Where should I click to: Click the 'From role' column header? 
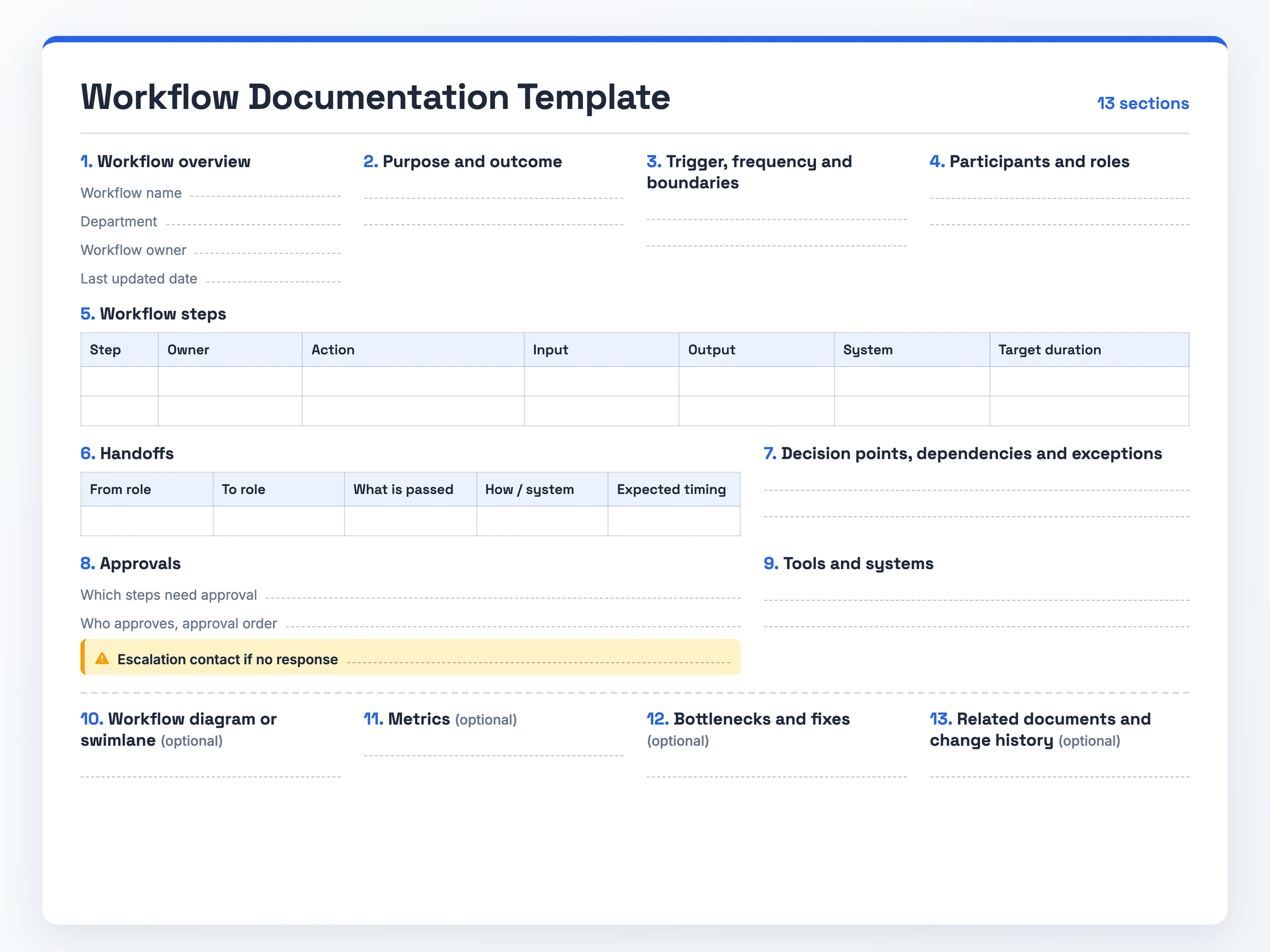(147, 489)
